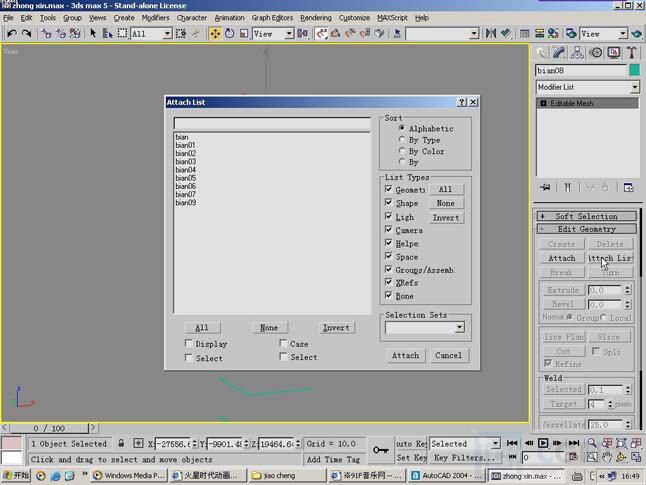Select the rectangular selection region tool
646x485 pixels.
pyautogui.click(x=122, y=33)
